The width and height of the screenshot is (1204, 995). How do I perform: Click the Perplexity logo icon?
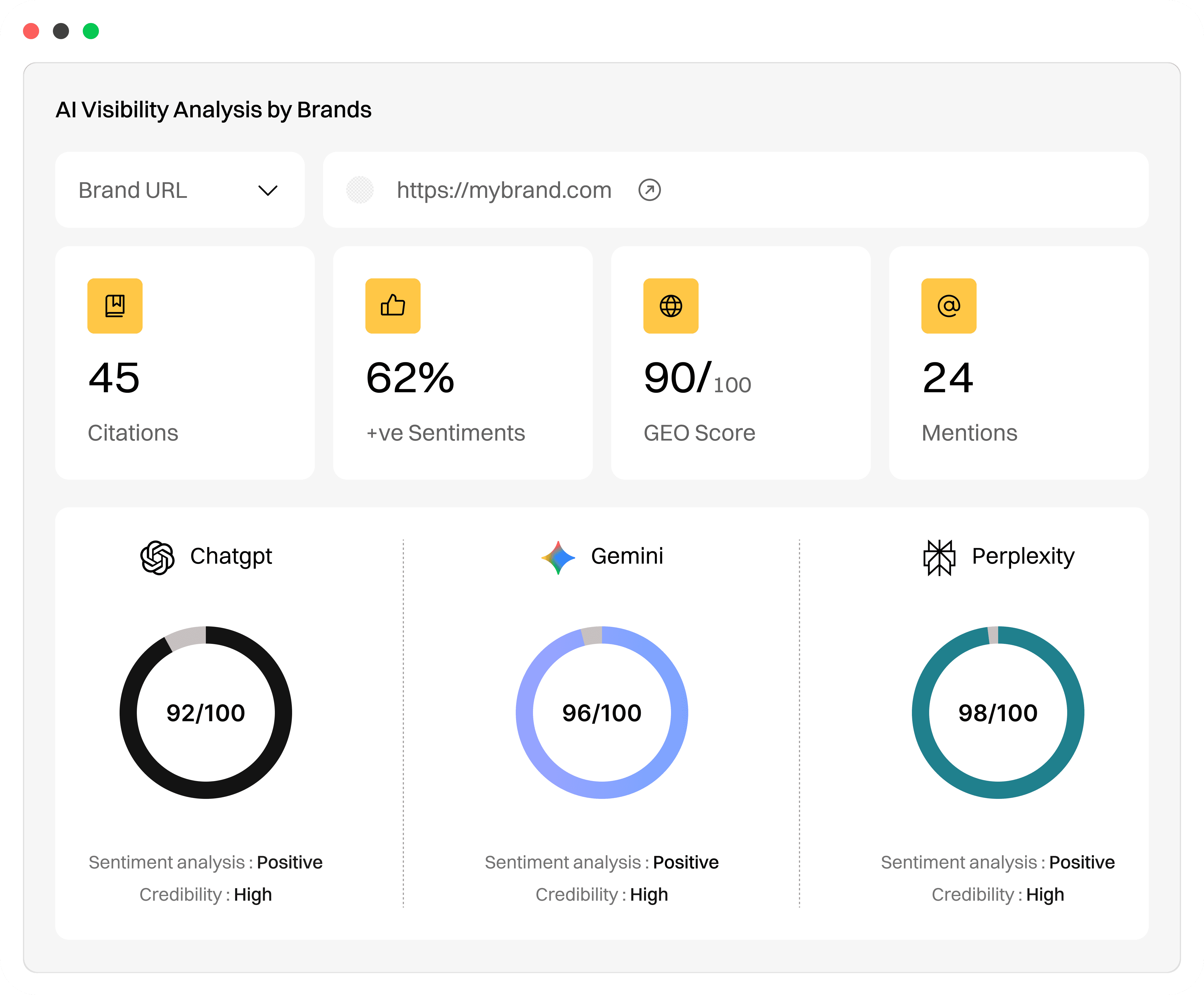[x=939, y=557]
